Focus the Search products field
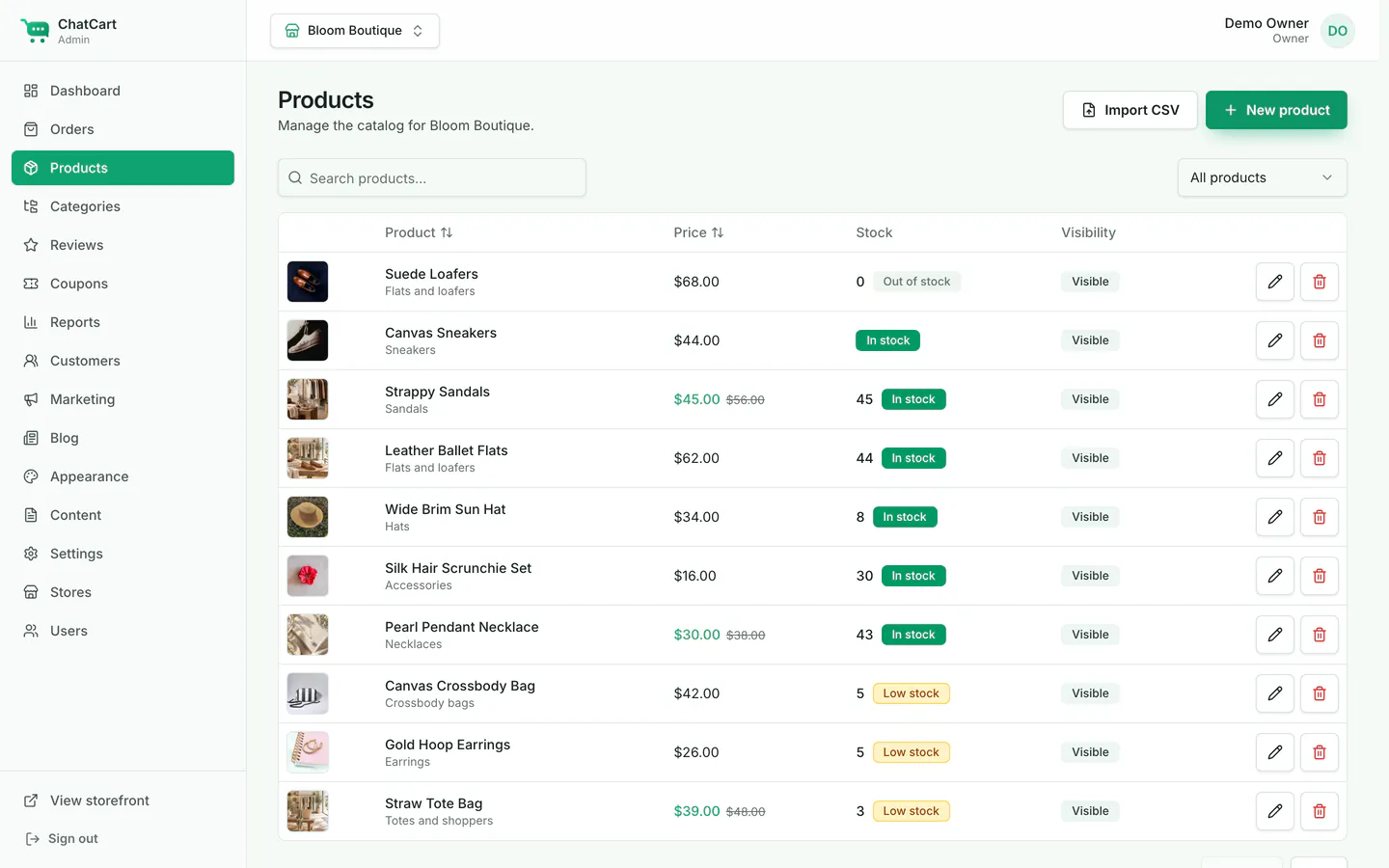Image resolution: width=1389 pixels, height=868 pixels. tap(432, 177)
